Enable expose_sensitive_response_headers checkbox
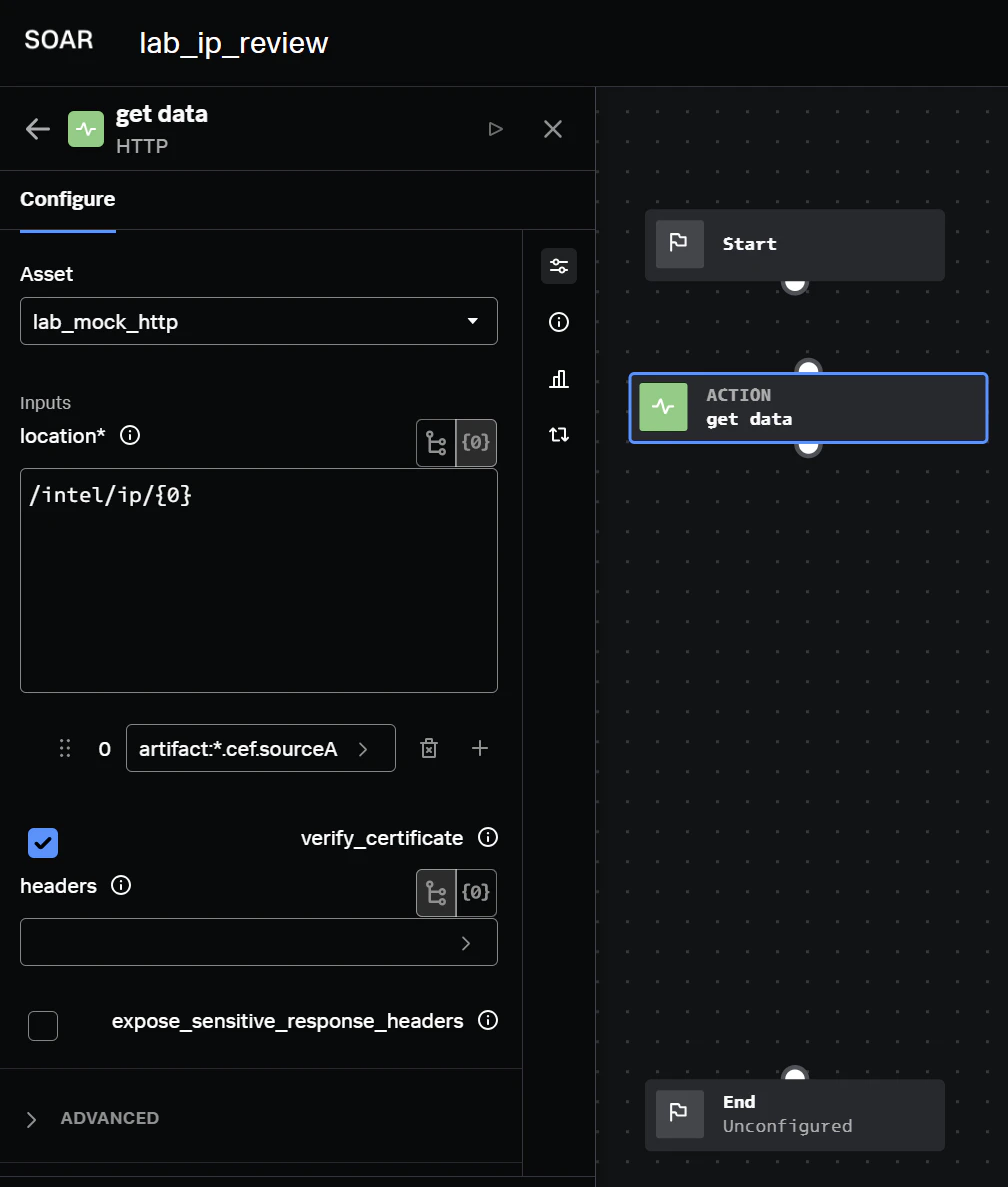Viewport: 1008px width, 1187px height. tap(43, 1027)
